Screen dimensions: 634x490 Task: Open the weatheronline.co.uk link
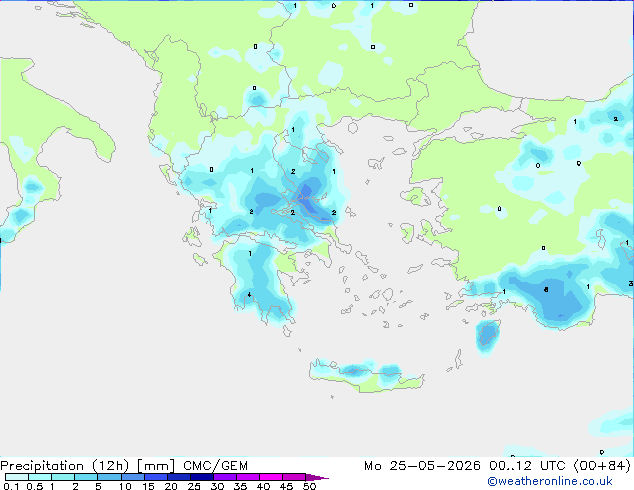(550, 481)
